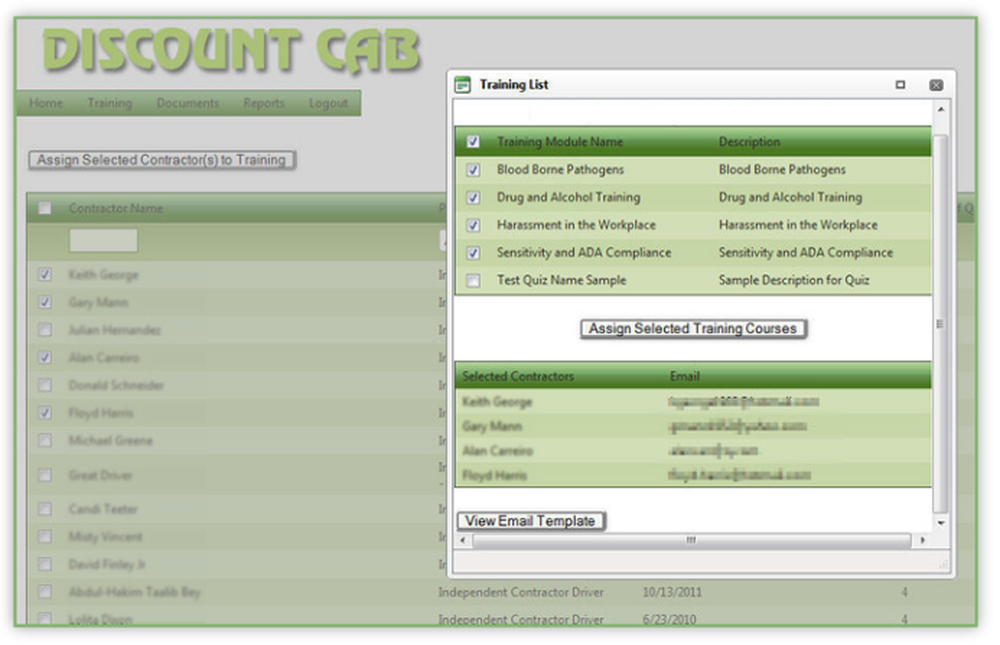Uncheck Gary Mann in contractor list

(x=45, y=302)
